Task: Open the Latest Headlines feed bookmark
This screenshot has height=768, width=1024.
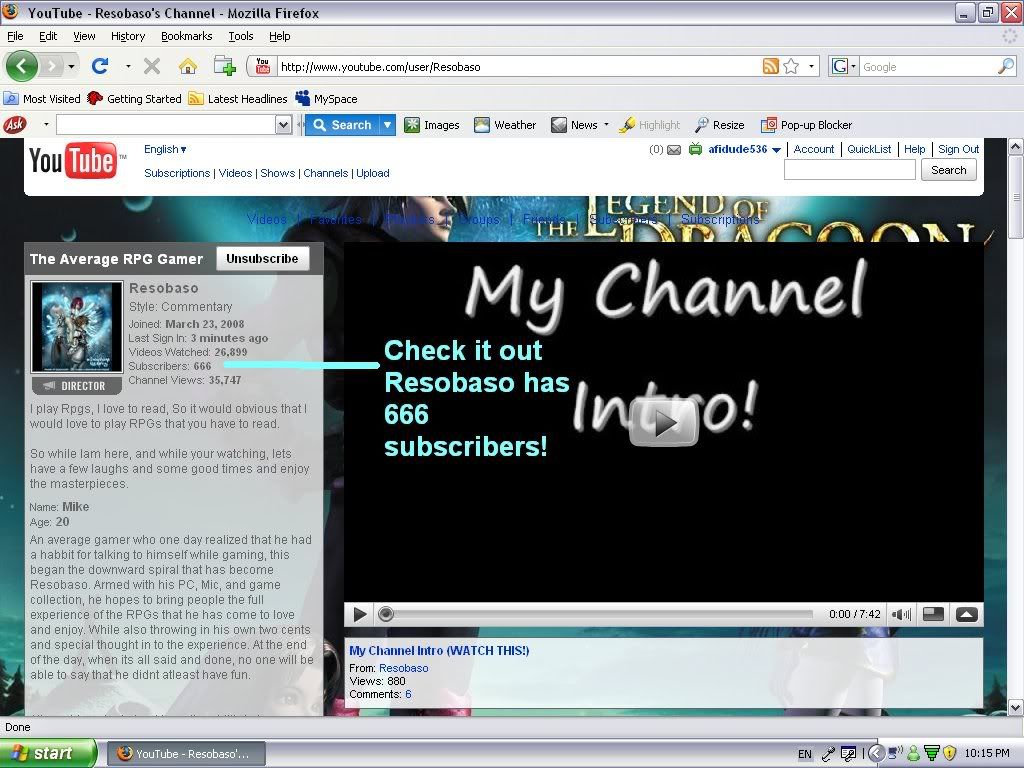Action: (x=238, y=99)
